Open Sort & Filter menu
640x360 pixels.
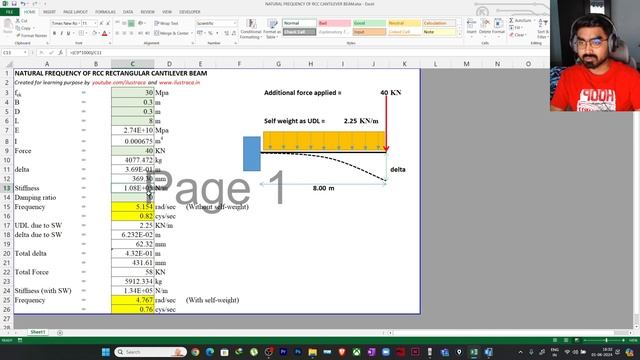[542, 28]
